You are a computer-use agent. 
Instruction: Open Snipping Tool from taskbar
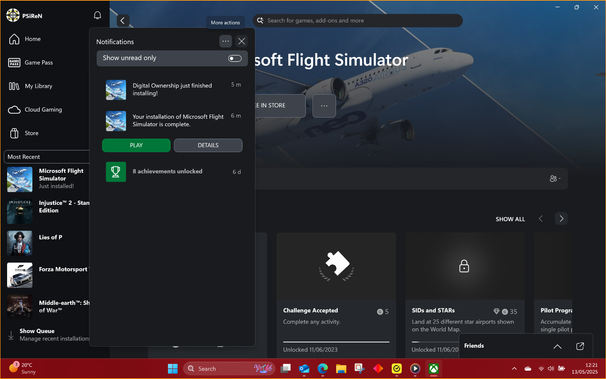pos(359,369)
